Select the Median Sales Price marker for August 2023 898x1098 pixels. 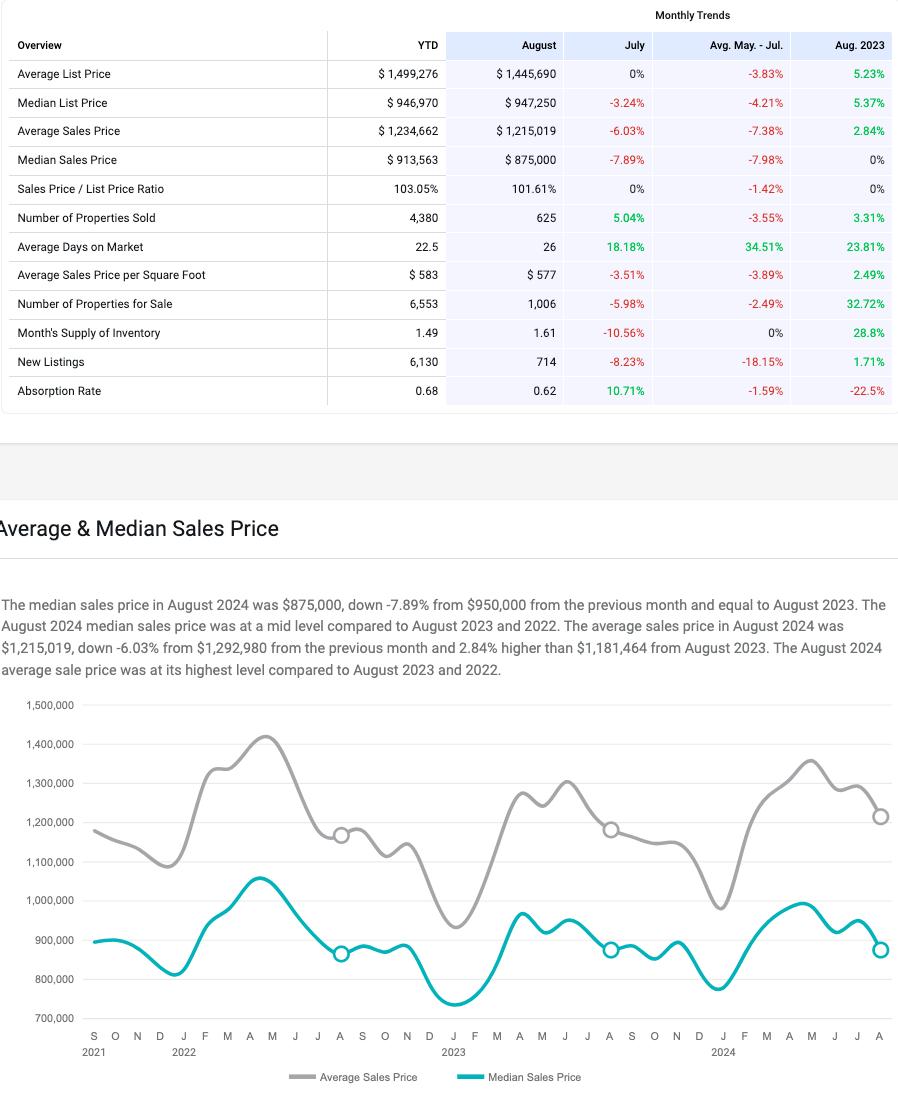611,950
